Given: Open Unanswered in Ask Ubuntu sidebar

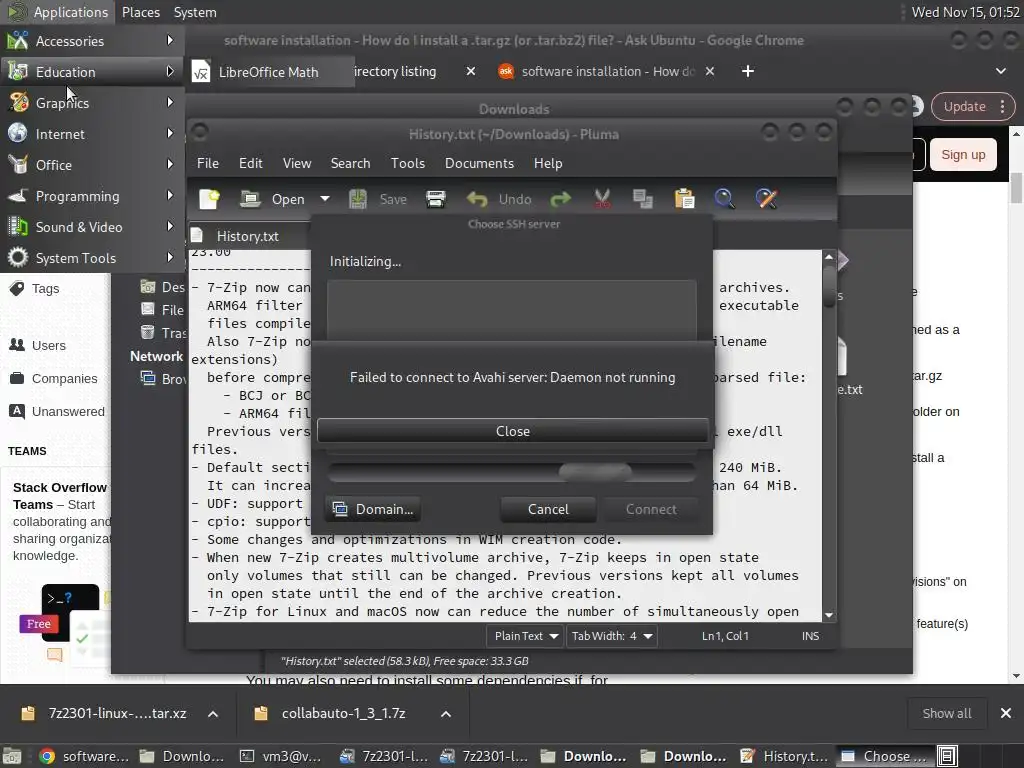Looking at the screenshot, I should tap(68, 411).
